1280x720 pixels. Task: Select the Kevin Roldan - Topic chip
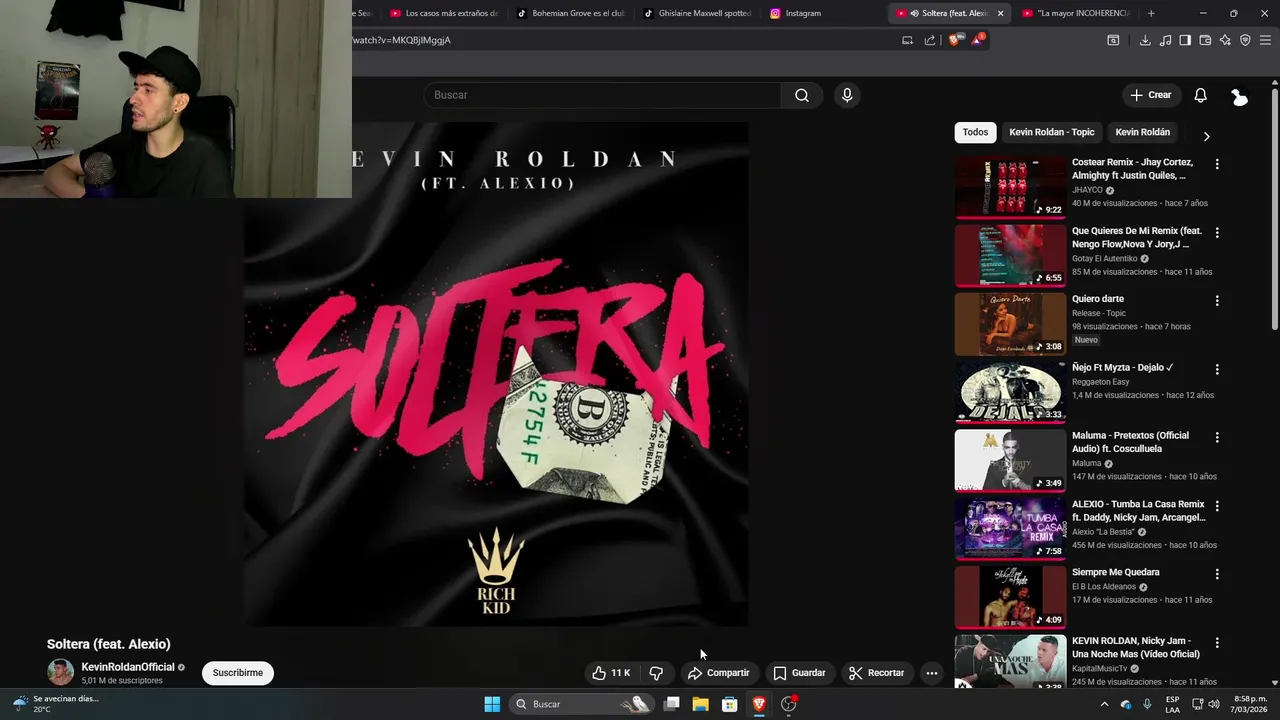1052,132
